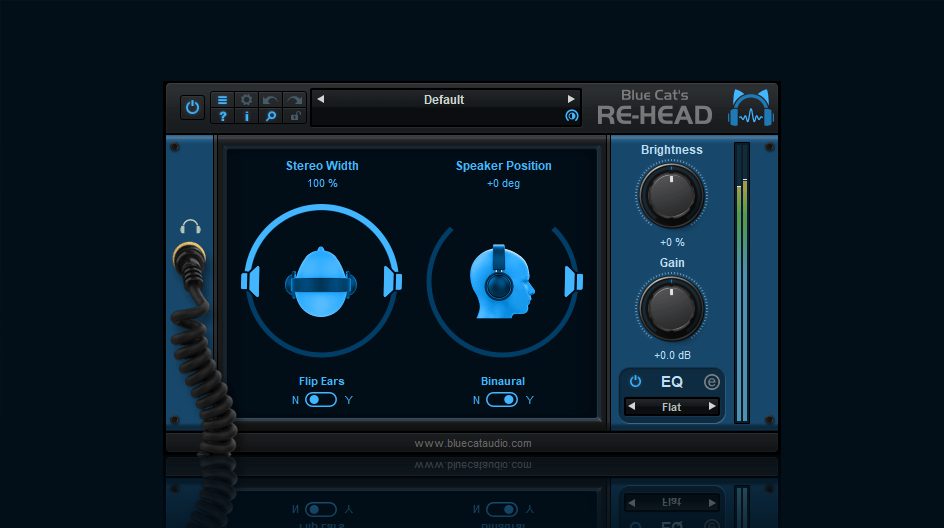Image resolution: width=944 pixels, height=528 pixels.
Task: Toggle the main plugin bypass power button
Action: click(192, 108)
